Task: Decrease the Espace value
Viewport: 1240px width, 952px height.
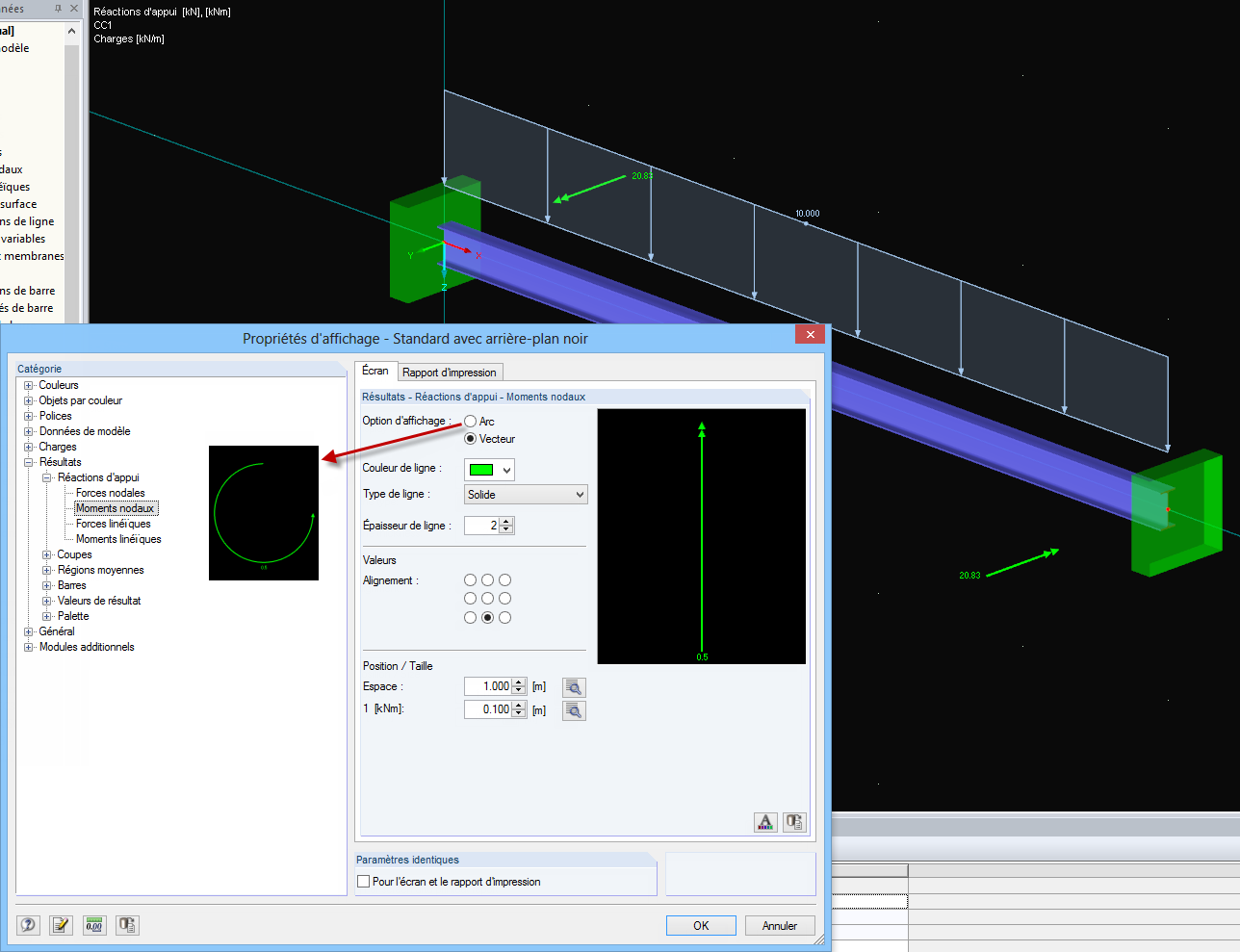Action: click(519, 690)
